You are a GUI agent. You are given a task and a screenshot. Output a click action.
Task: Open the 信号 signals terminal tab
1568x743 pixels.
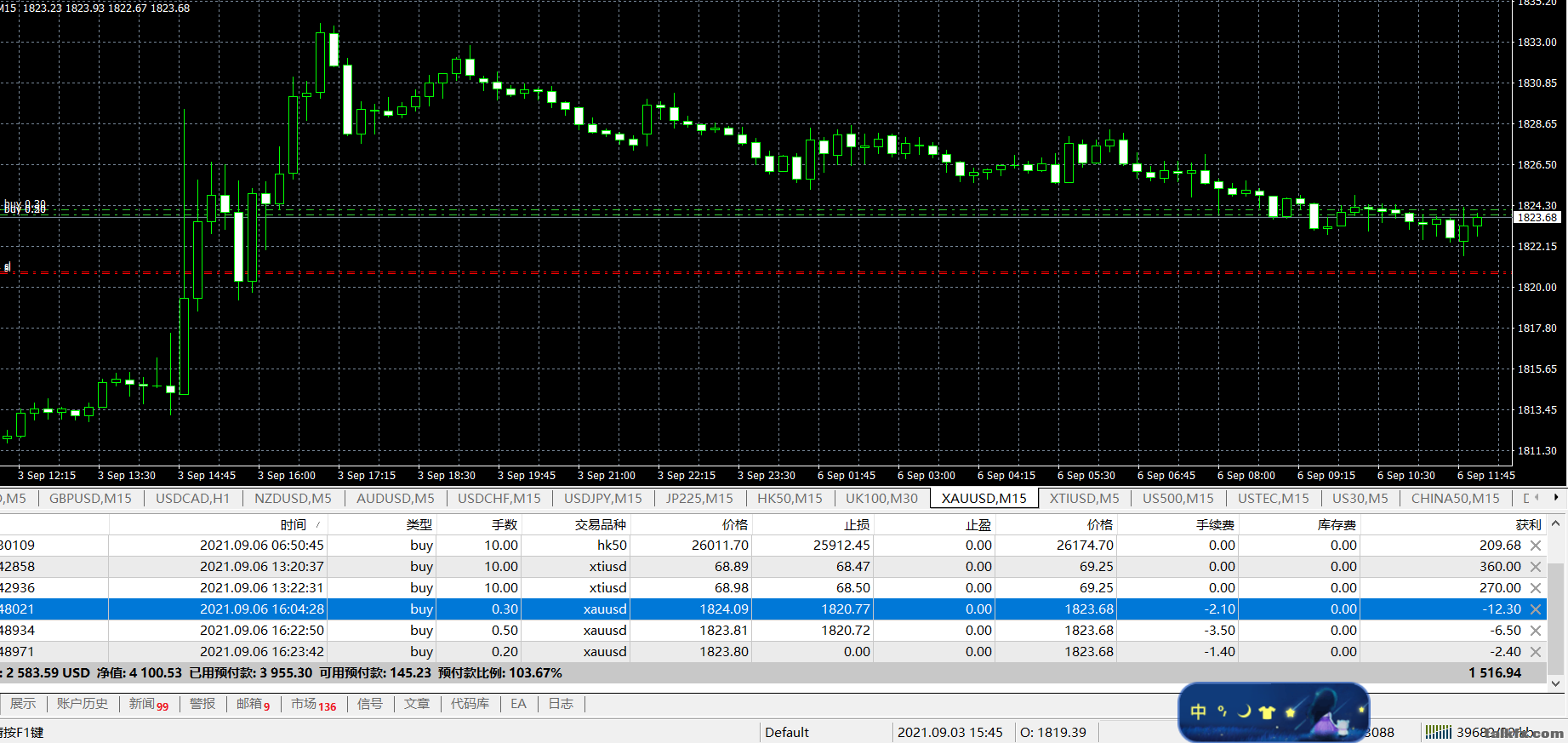[370, 704]
